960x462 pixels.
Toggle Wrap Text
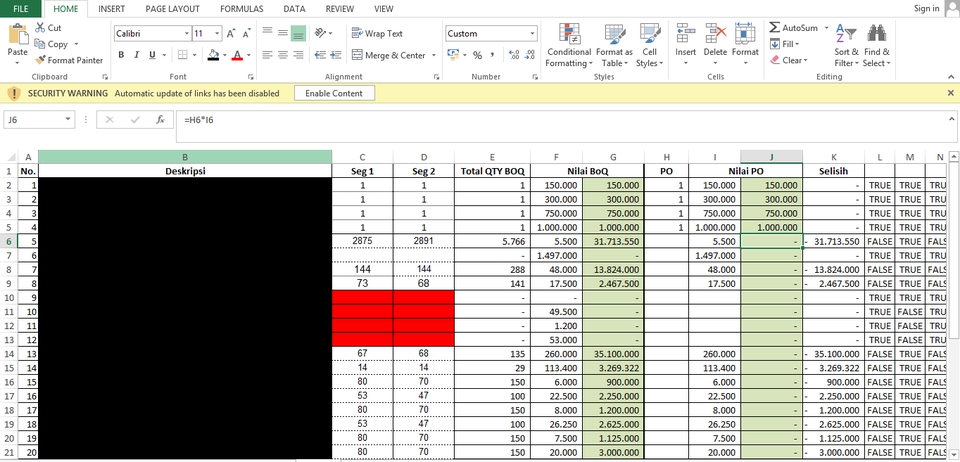[x=377, y=34]
